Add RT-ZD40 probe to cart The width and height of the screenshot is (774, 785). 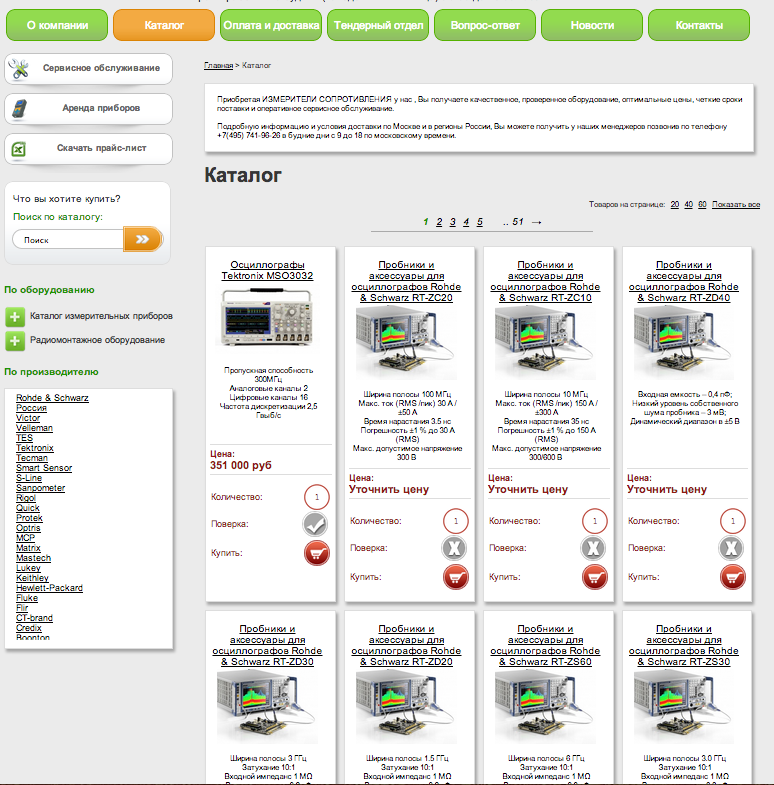click(x=733, y=577)
